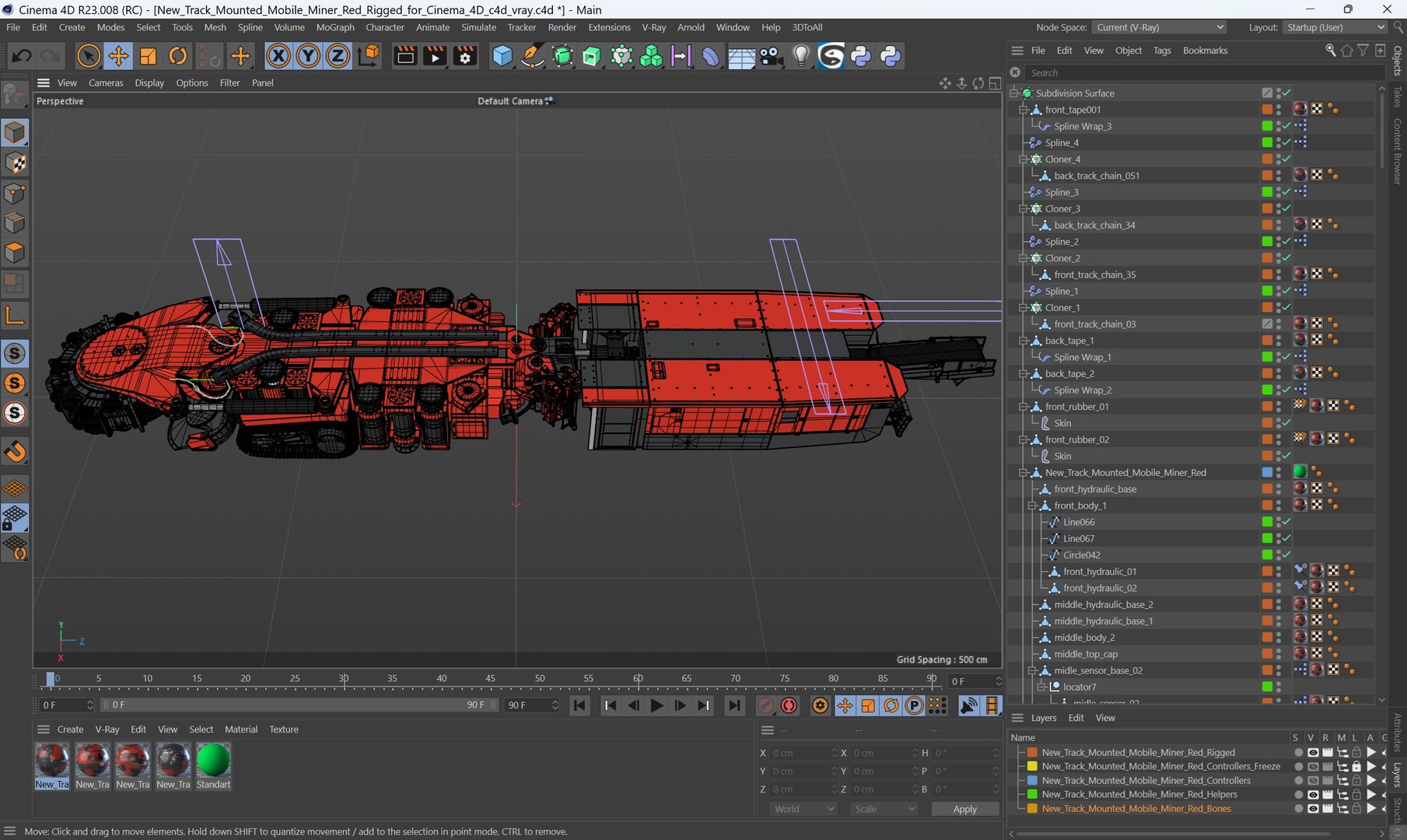Click Go to End of timeline
The width and height of the screenshot is (1407, 840).
733,705
